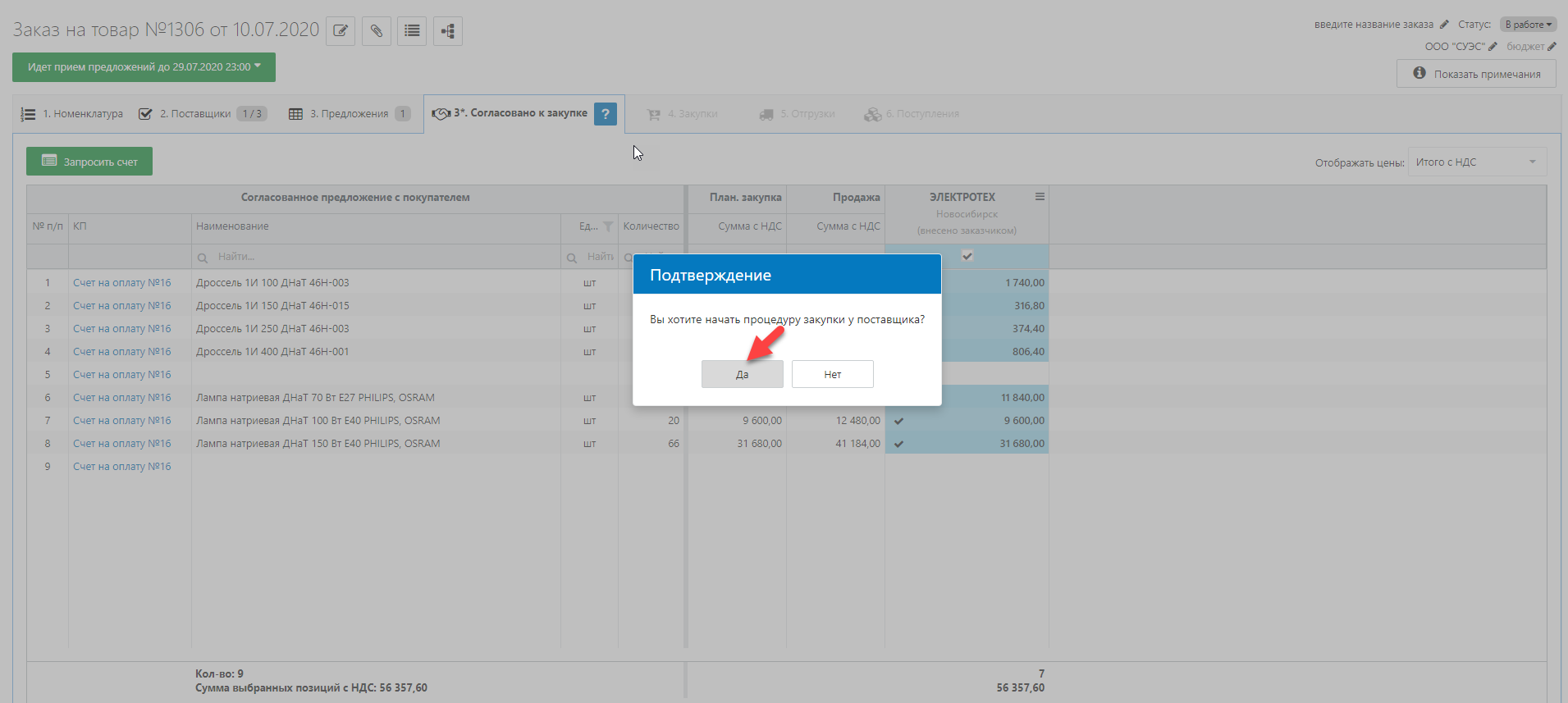Toggle the checkmark in row 7 supplier cell
The height and width of the screenshot is (703, 1568).
pyautogui.click(x=899, y=421)
